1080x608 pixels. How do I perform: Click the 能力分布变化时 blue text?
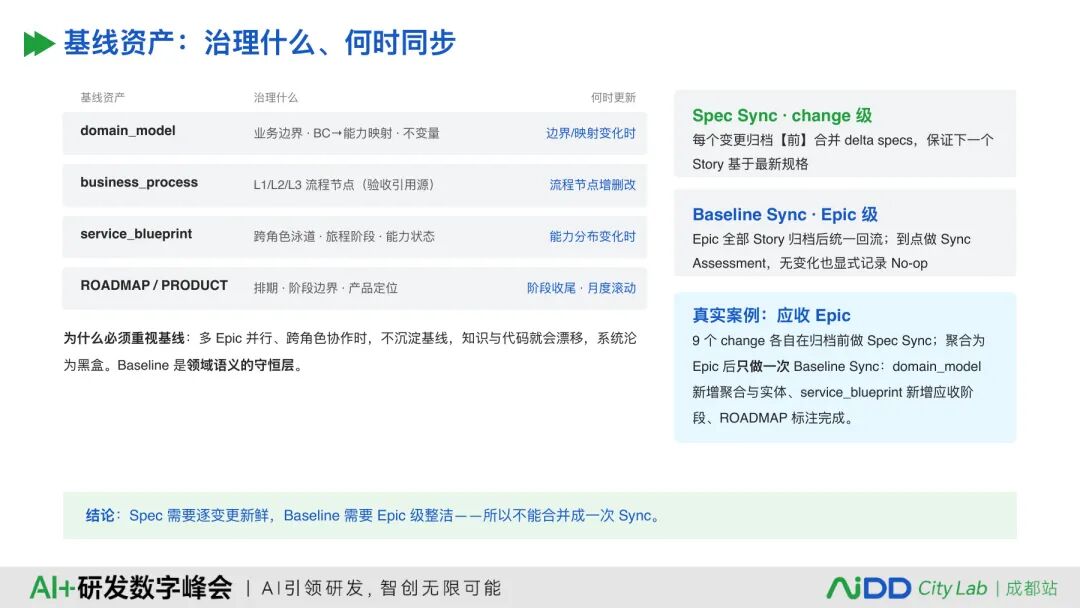(x=592, y=236)
